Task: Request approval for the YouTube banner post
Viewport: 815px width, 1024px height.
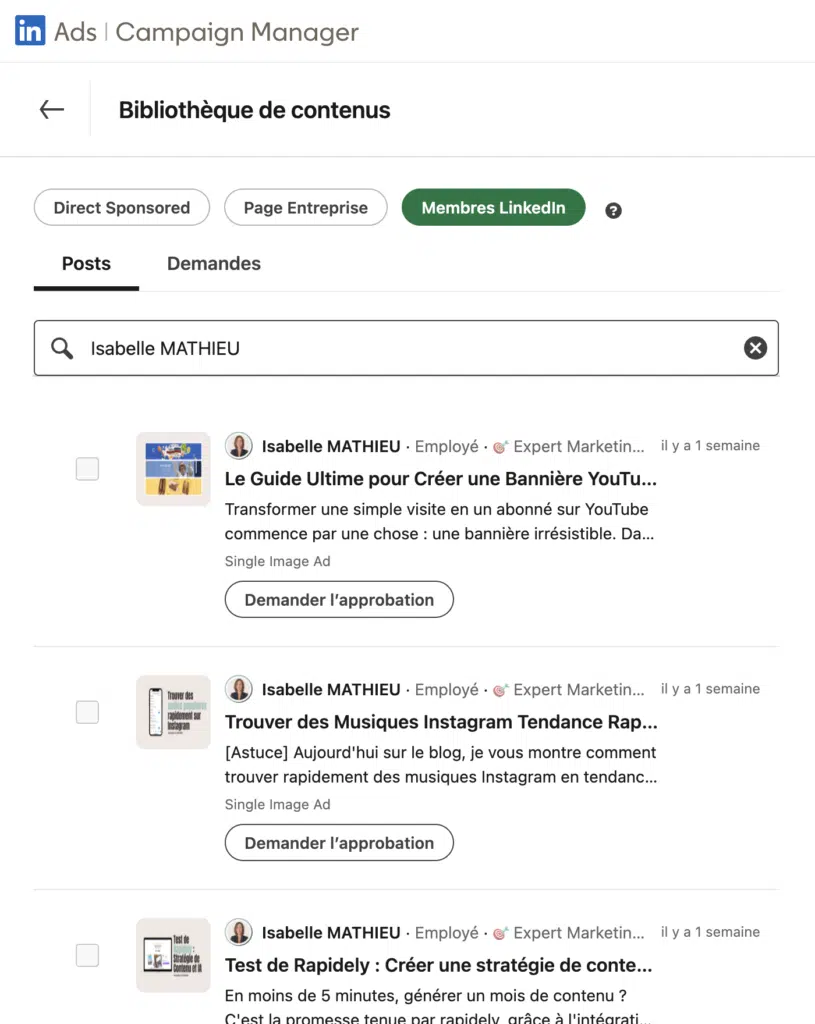Action: (339, 600)
